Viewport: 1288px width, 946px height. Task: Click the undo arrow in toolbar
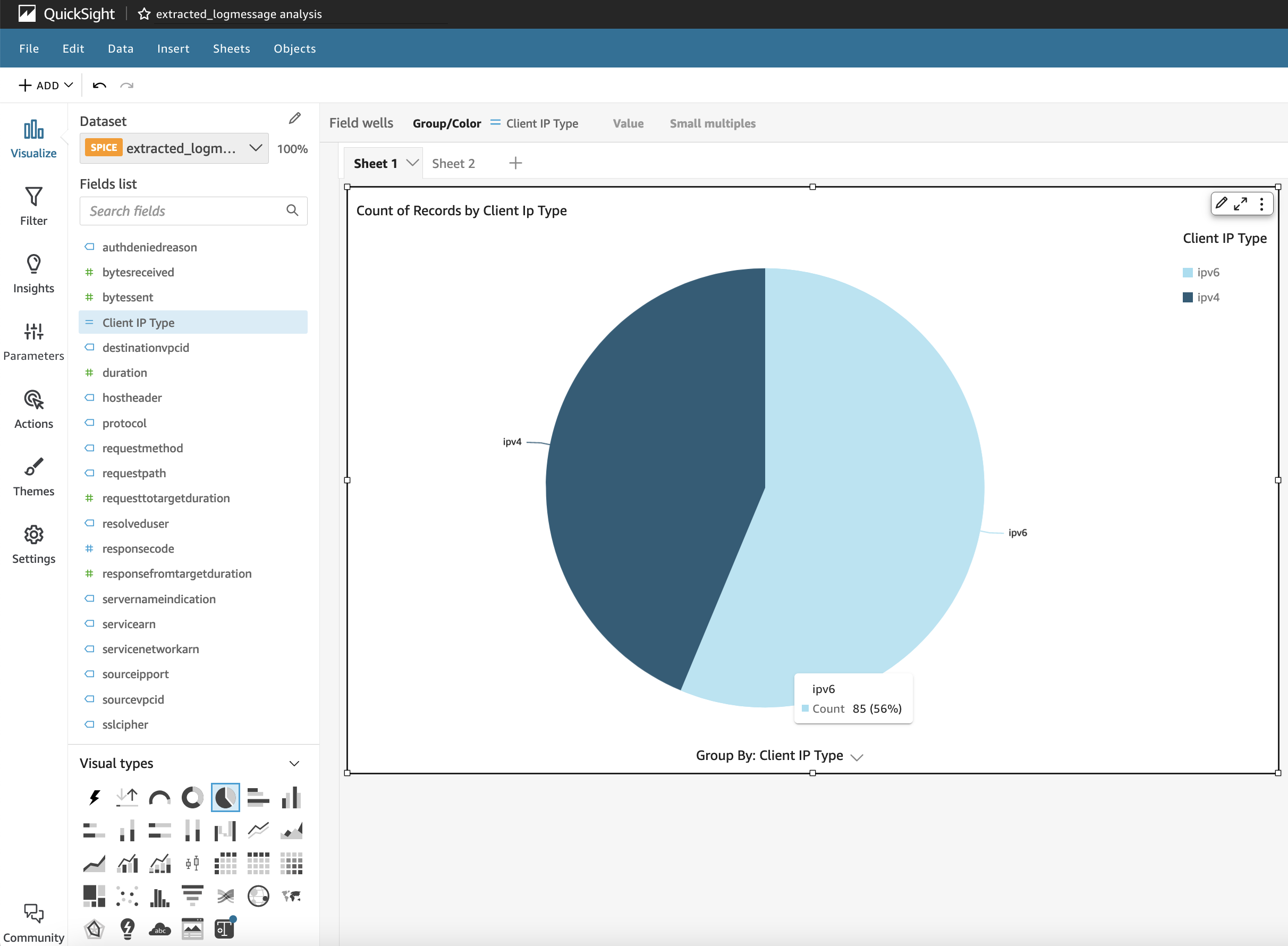coord(99,86)
